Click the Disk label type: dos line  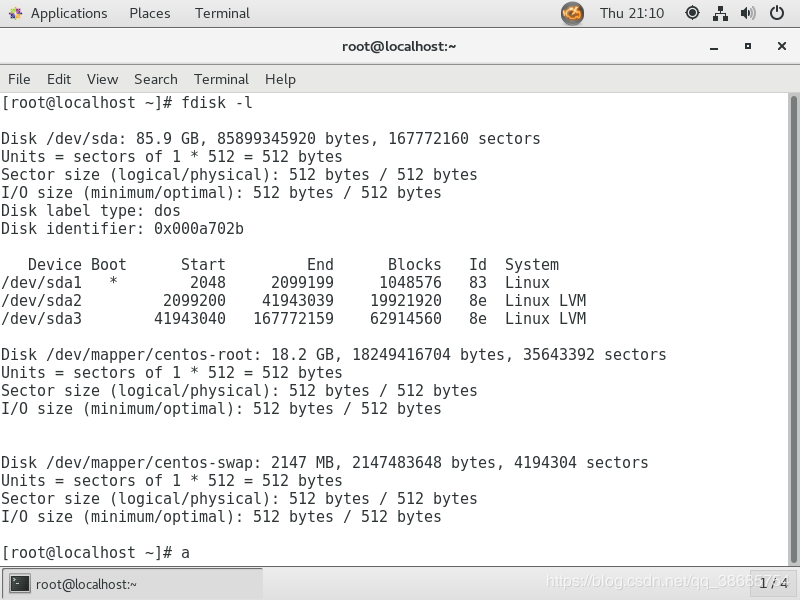pyautogui.click(x=91, y=211)
